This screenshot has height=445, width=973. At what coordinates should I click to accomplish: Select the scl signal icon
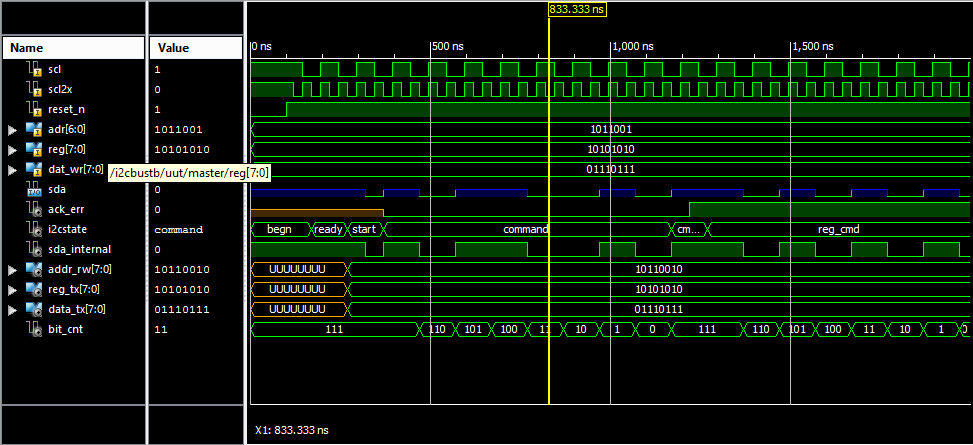[x=35, y=70]
